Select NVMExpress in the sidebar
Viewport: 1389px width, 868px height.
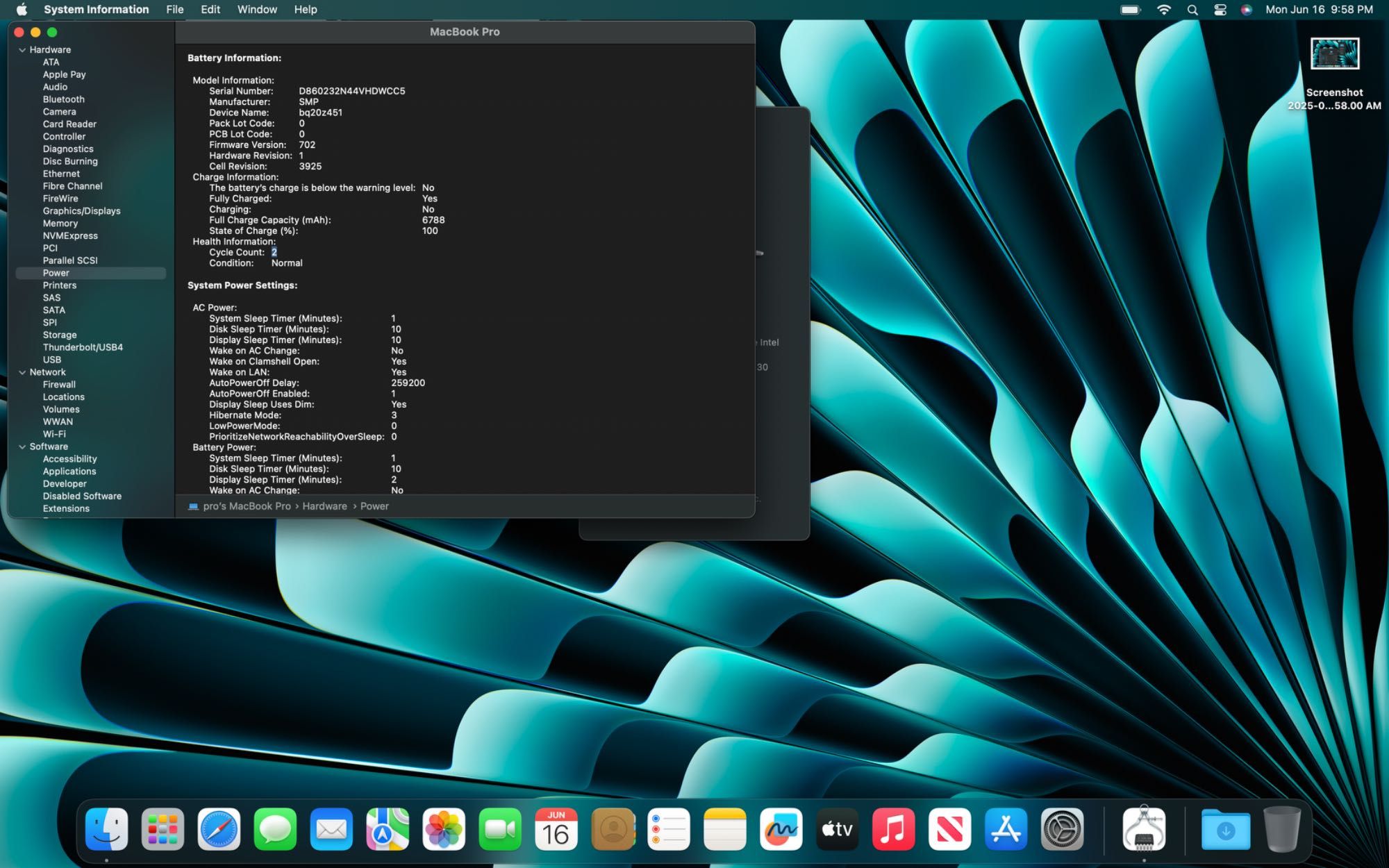point(70,236)
